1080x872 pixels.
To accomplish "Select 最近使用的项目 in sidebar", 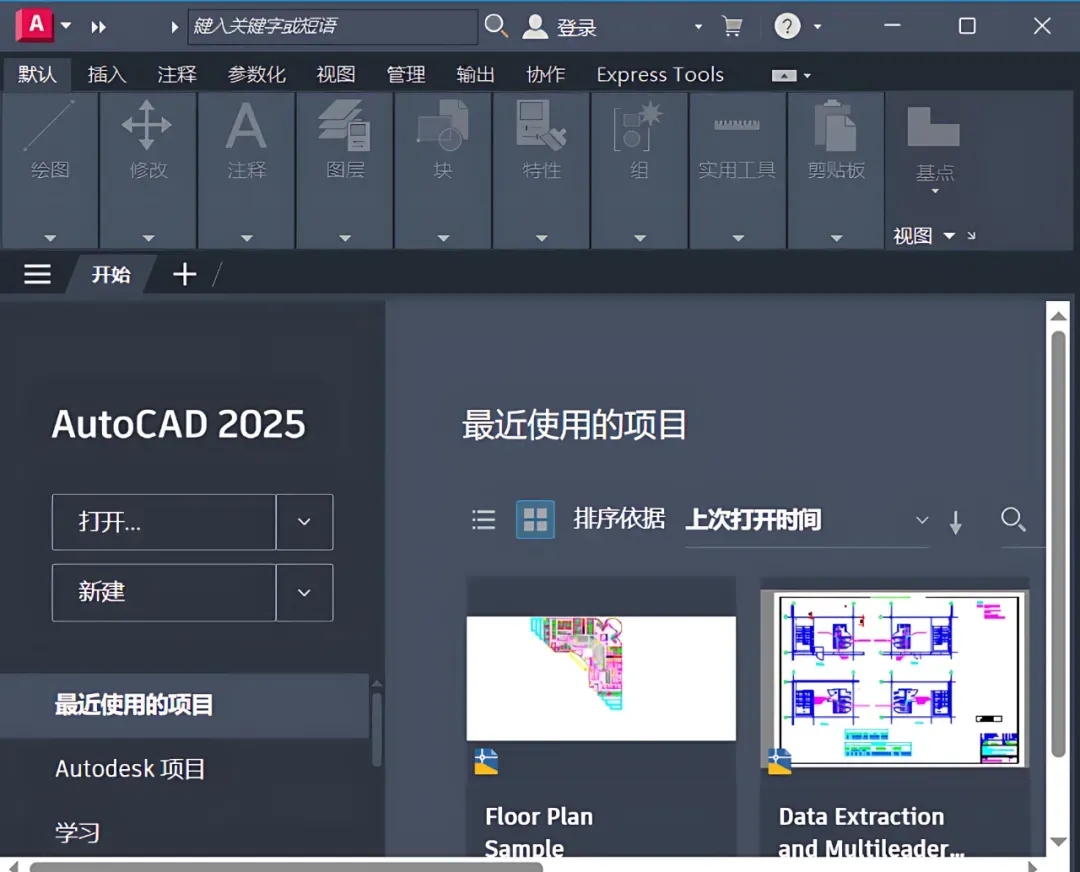I will [x=184, y=705].
